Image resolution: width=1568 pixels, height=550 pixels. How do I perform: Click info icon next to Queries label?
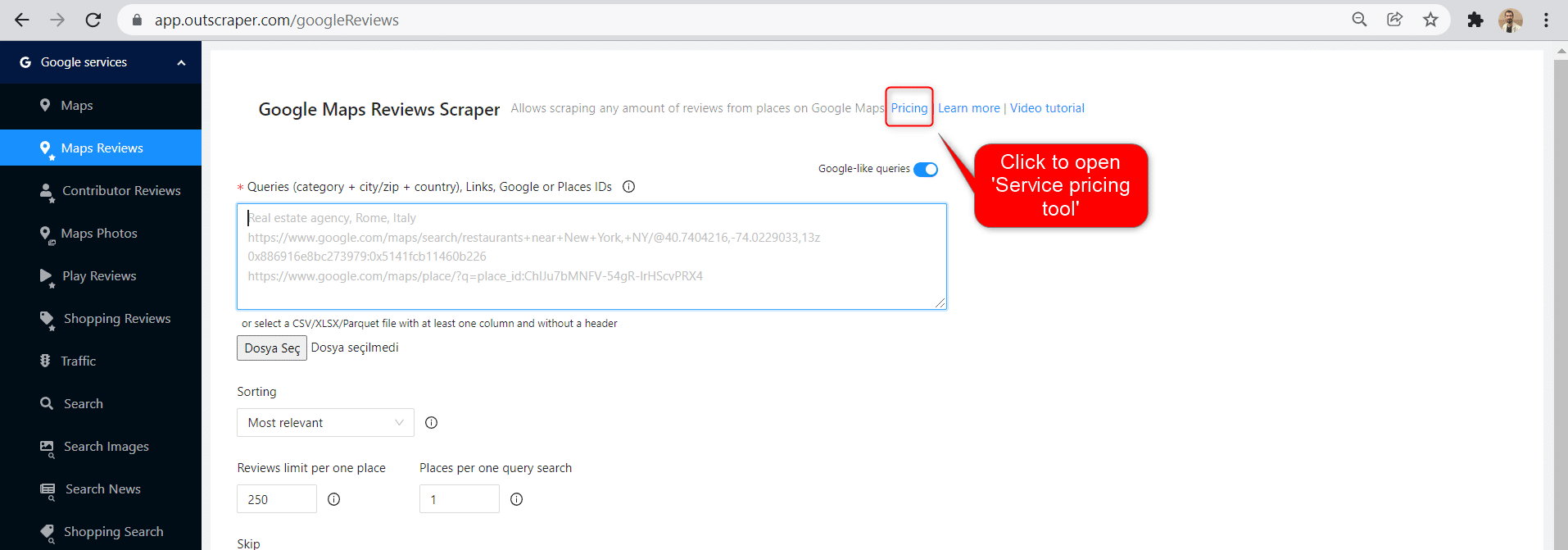click(628, 187)
